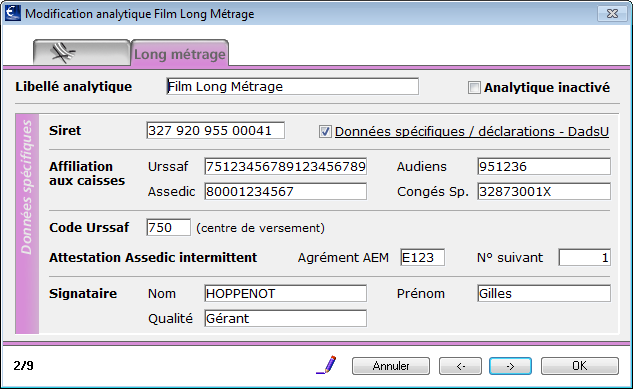The image size is (633, 389).
Task: Click the pencil edit icon
Action: click(x=327, y=365)
